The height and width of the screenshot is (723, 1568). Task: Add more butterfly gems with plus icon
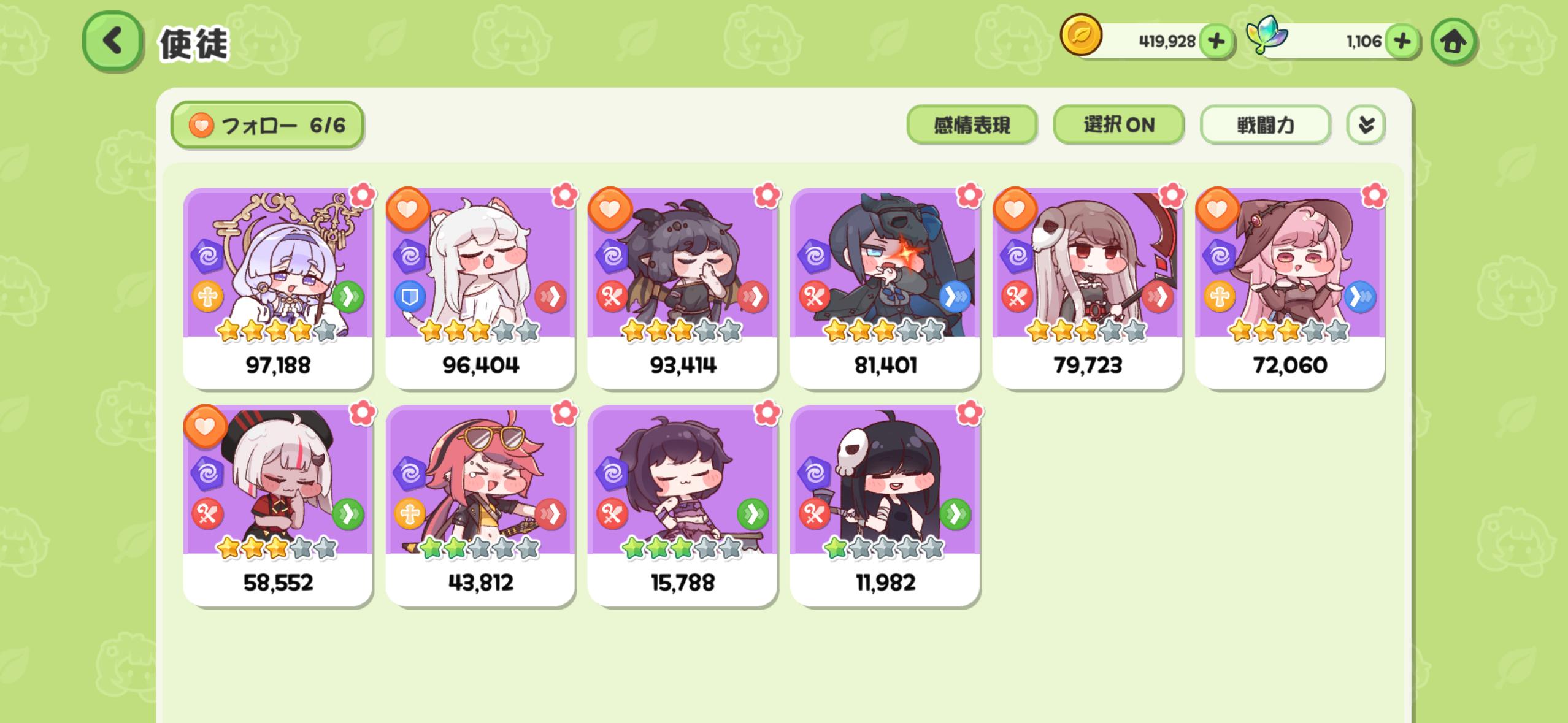pos(1402,42)
